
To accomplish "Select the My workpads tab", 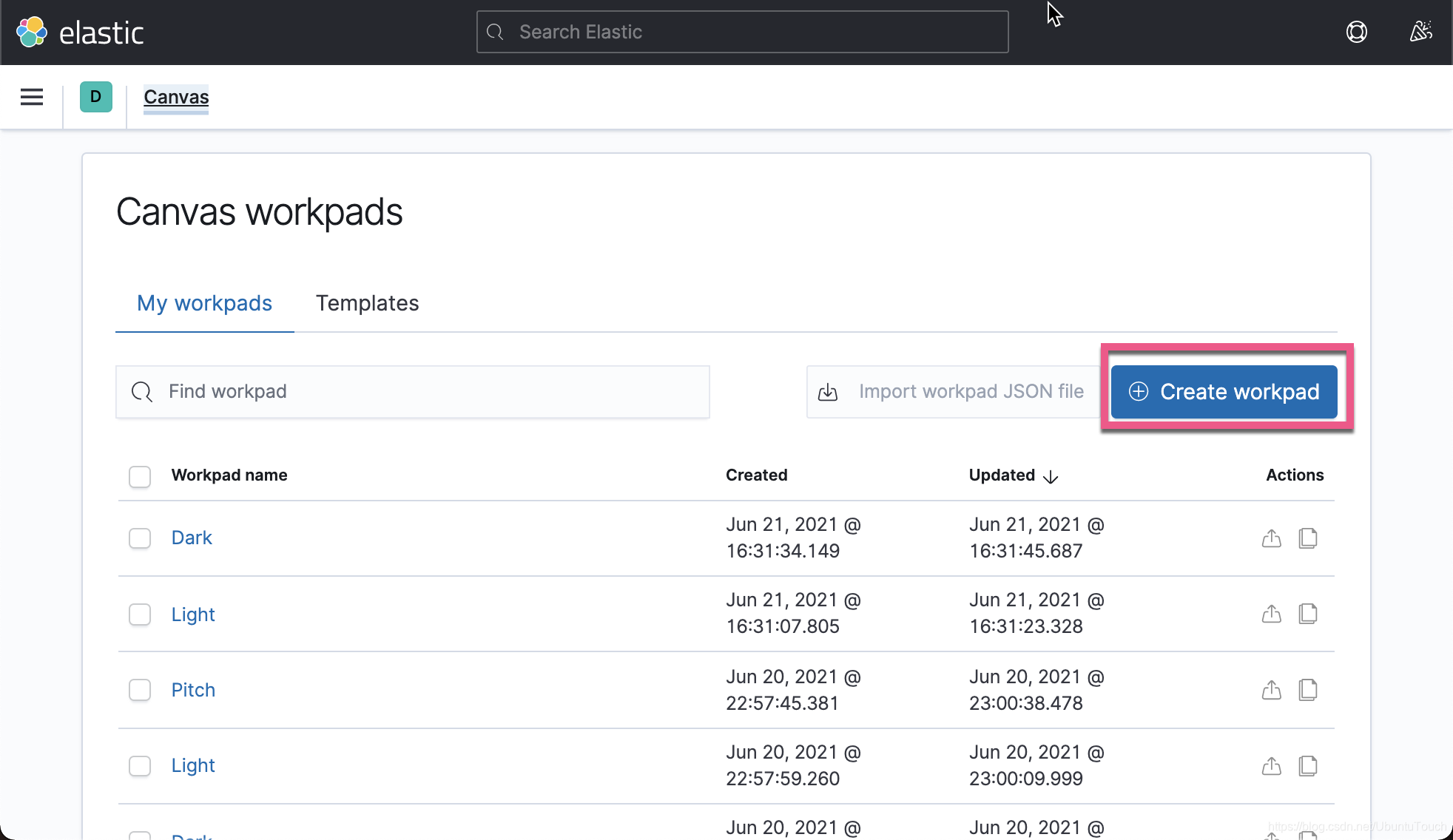I will click(x=204, y=303).
